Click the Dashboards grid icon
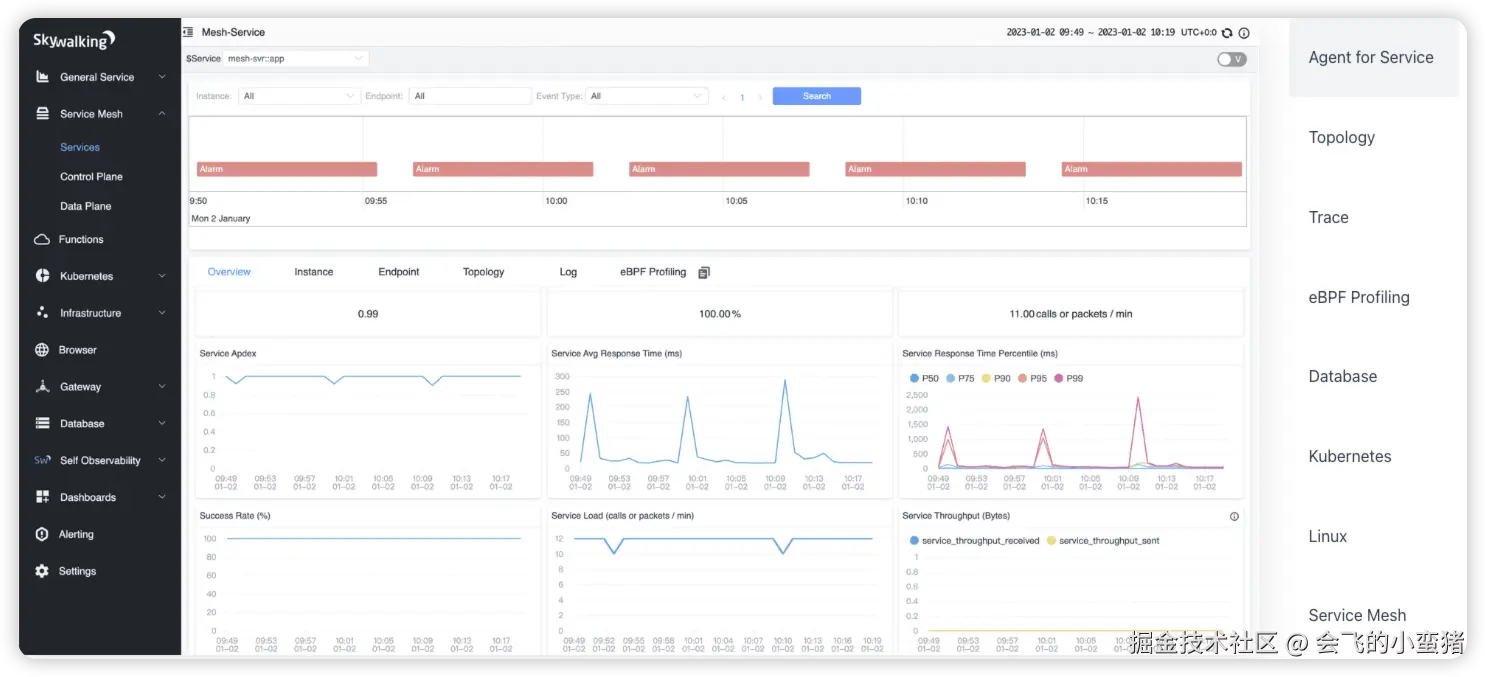1485x677 pixels. [x=42, y=497]
